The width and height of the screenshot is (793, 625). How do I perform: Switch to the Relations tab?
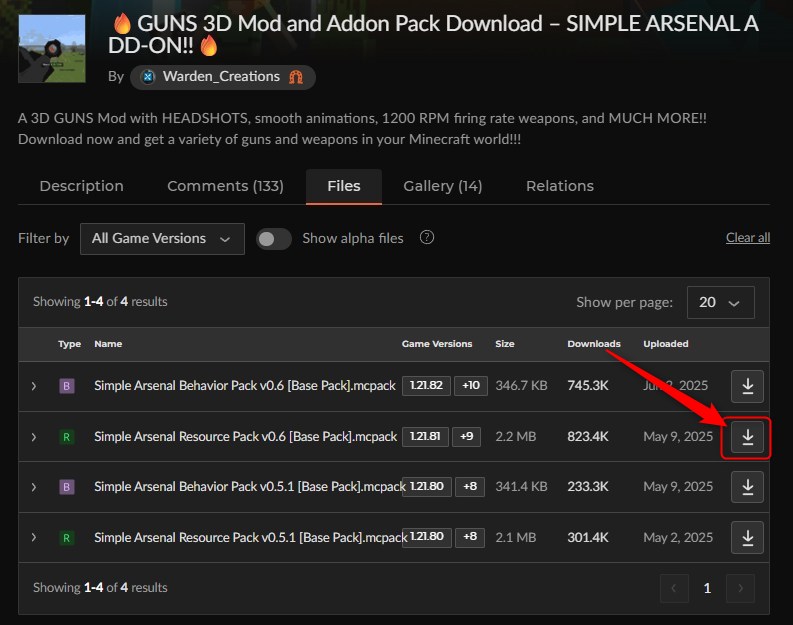click(x=560, y=186)
